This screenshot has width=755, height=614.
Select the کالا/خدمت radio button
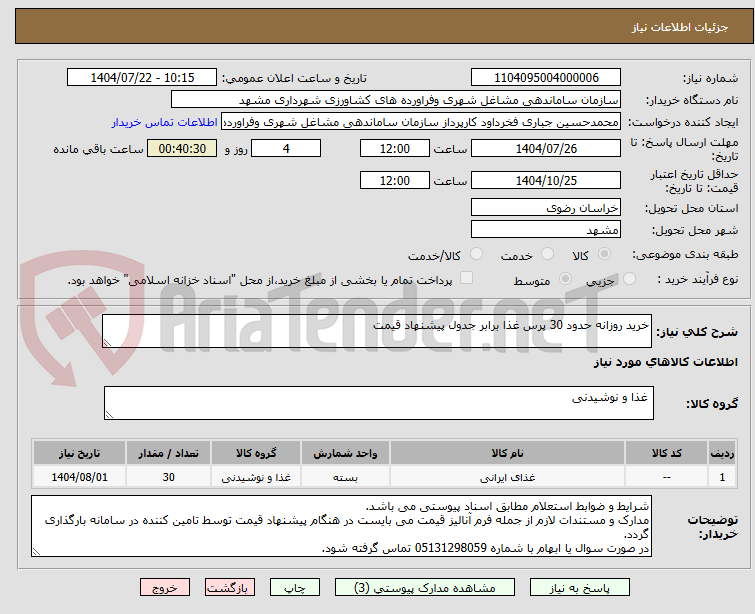(x=476, y=254)
